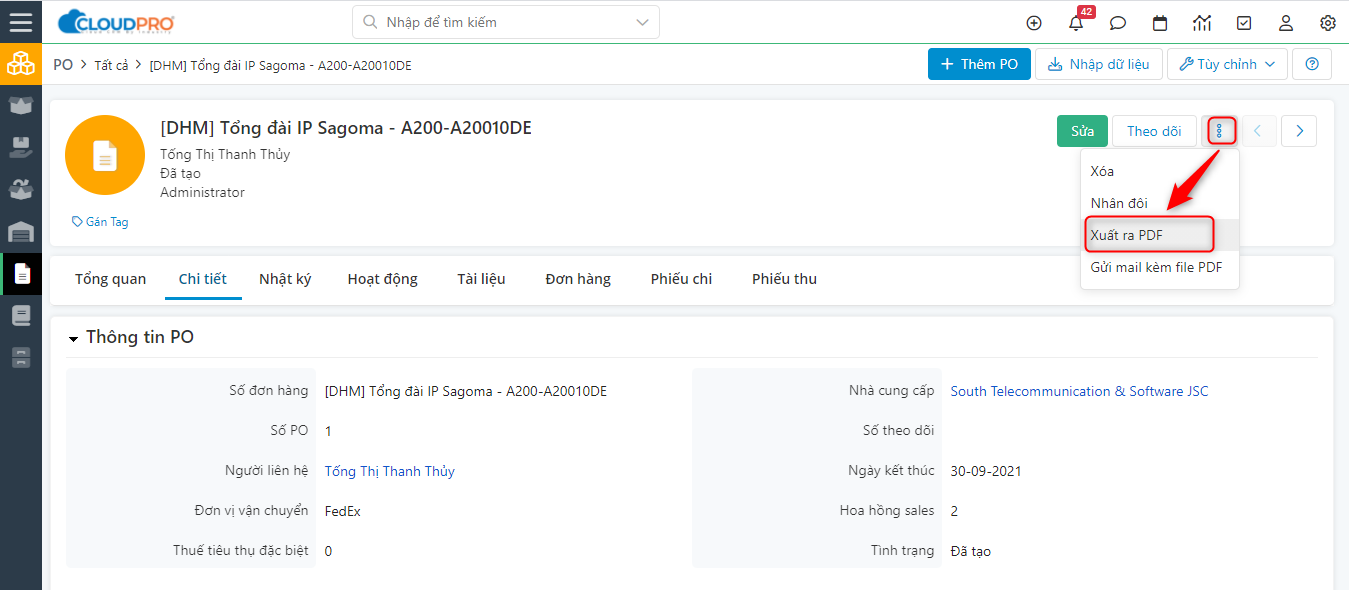This screenshot has height=590, width=1349.
Task: Collapse the Thông tin PO section
Action: tap(73, 339)
